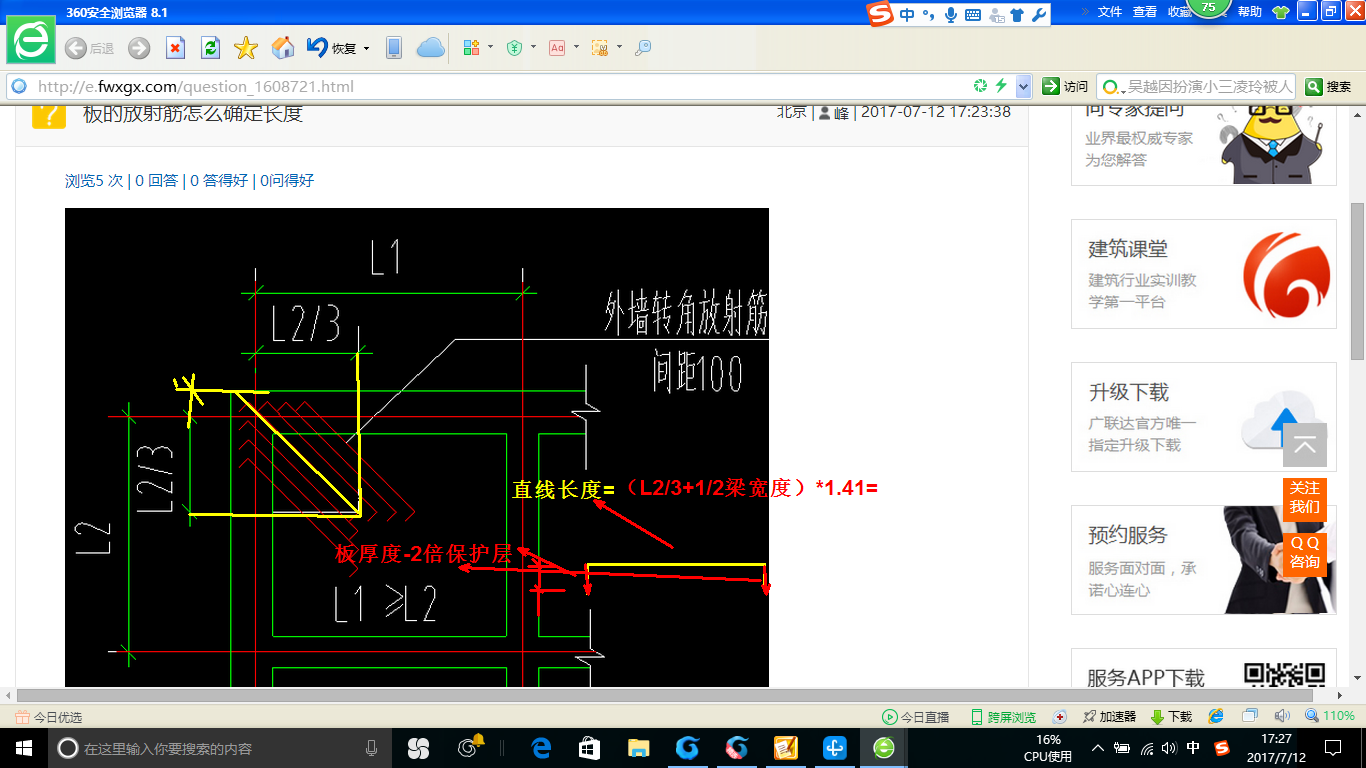Image resolution: width=1366 pixels, height=768 pixels.
Task: Open Microsoft Edge from the taskbar
Action: (x=541, y=748)
